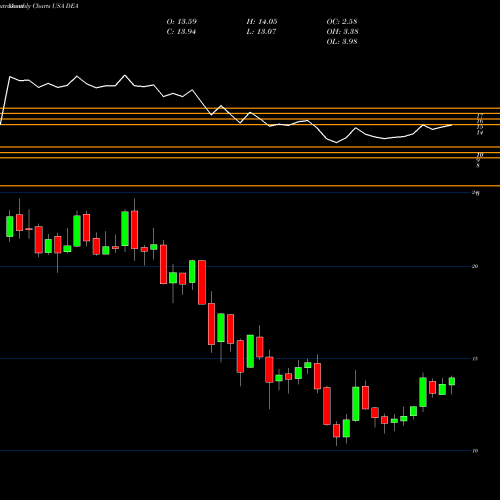
Task: Click the 'L: 13.07' low value
Action: [x=261, y=32]
